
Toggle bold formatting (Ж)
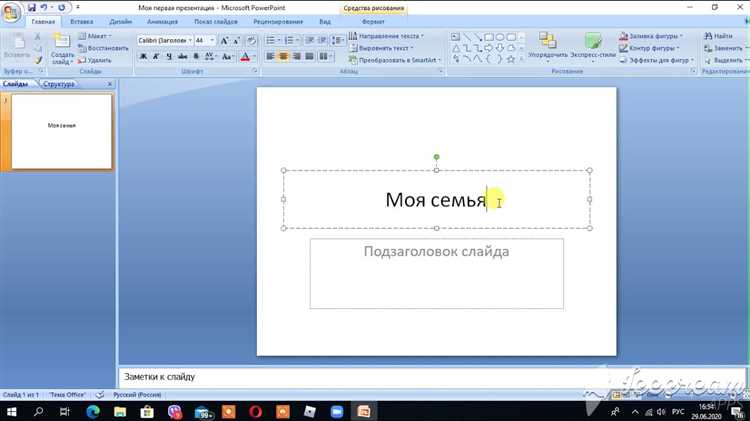tap(143, 56)
